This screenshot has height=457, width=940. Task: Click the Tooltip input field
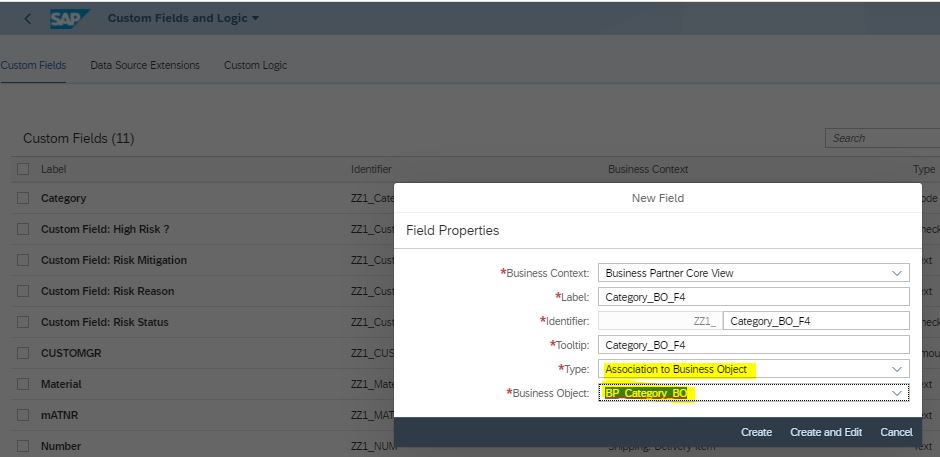tap(754, 345)
